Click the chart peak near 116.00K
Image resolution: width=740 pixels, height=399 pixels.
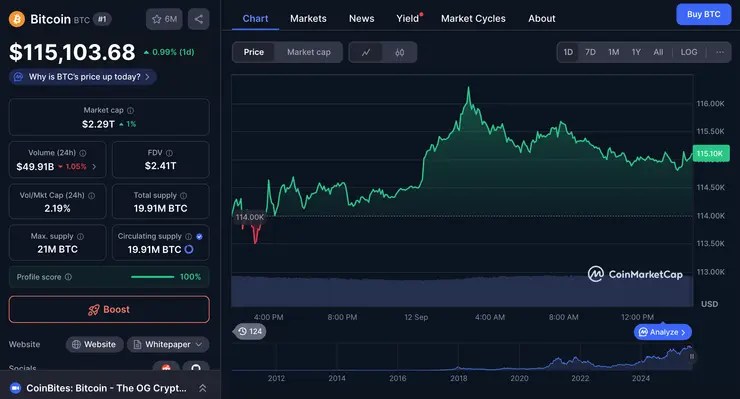click(468, 89)
